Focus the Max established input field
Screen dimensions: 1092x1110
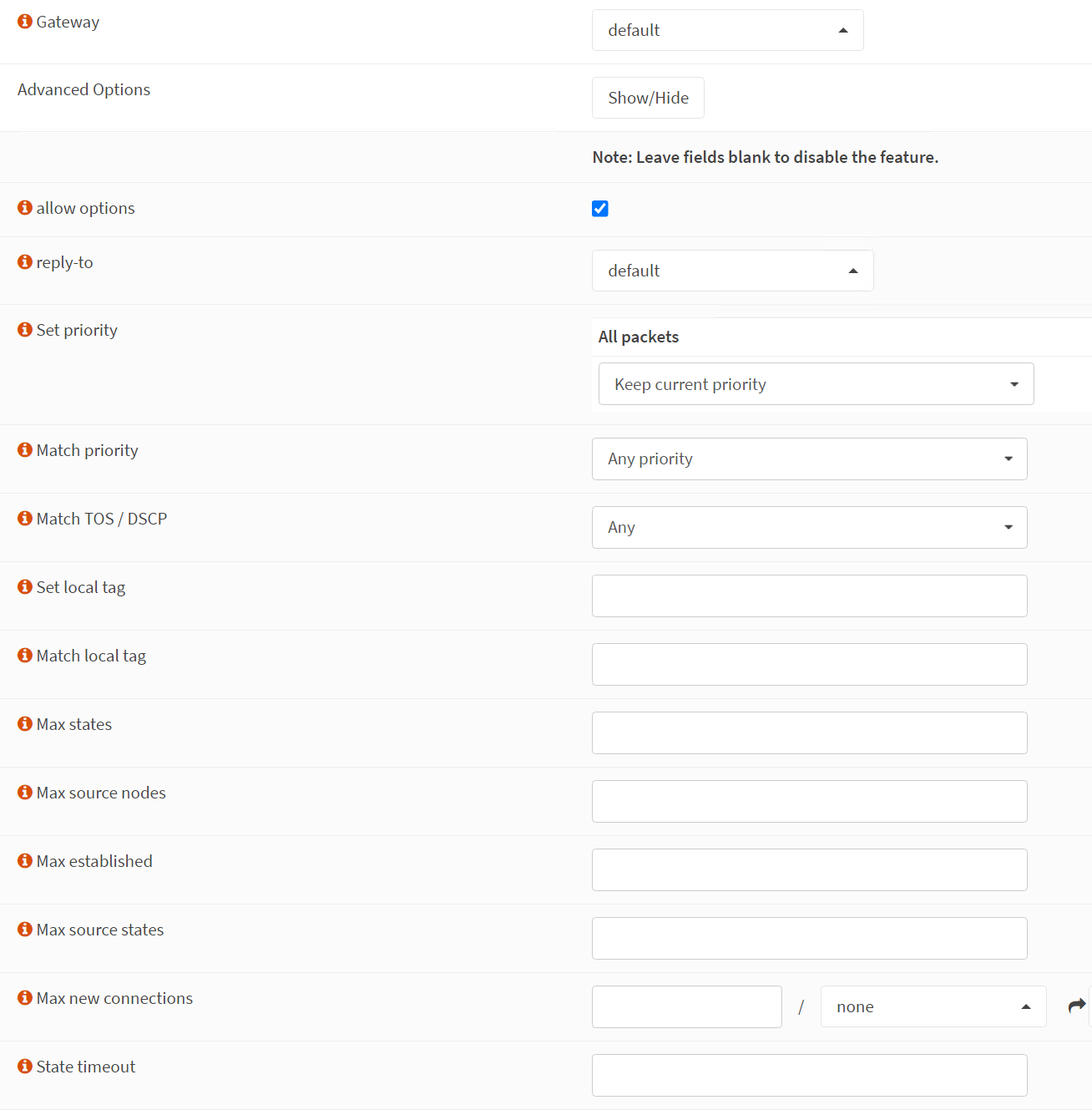[x=810, y=869]
